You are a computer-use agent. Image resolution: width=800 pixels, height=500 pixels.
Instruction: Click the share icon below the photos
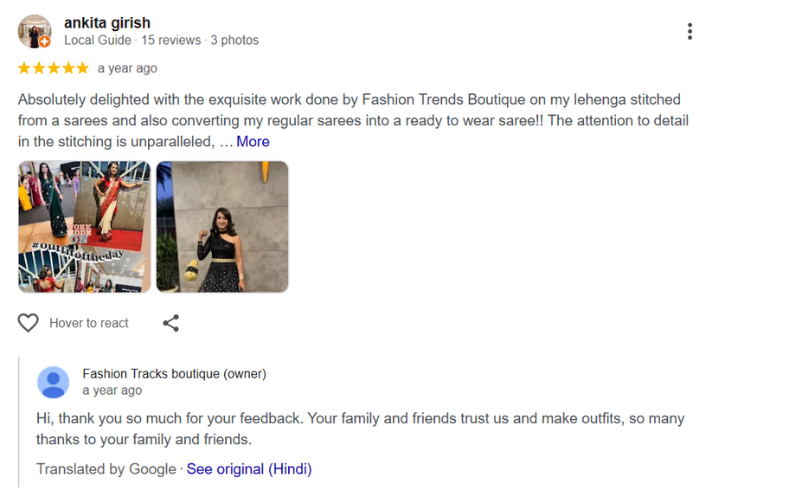(x=171, y=323)
